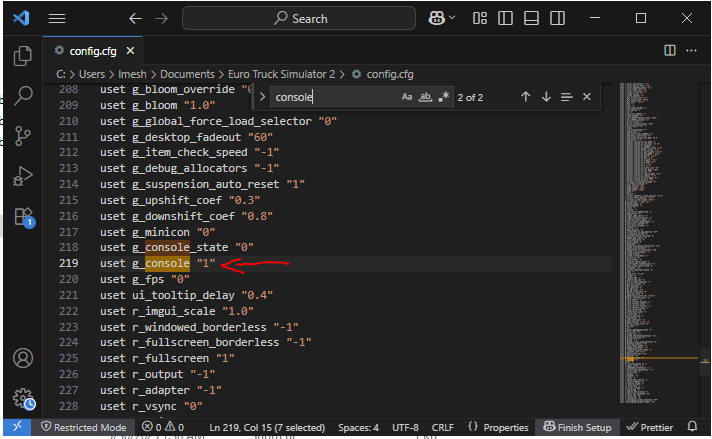Viewport: 712px width, 439px height.
Task: Click the remote window indicator in status bar
Action: click(x=17, y=427)
